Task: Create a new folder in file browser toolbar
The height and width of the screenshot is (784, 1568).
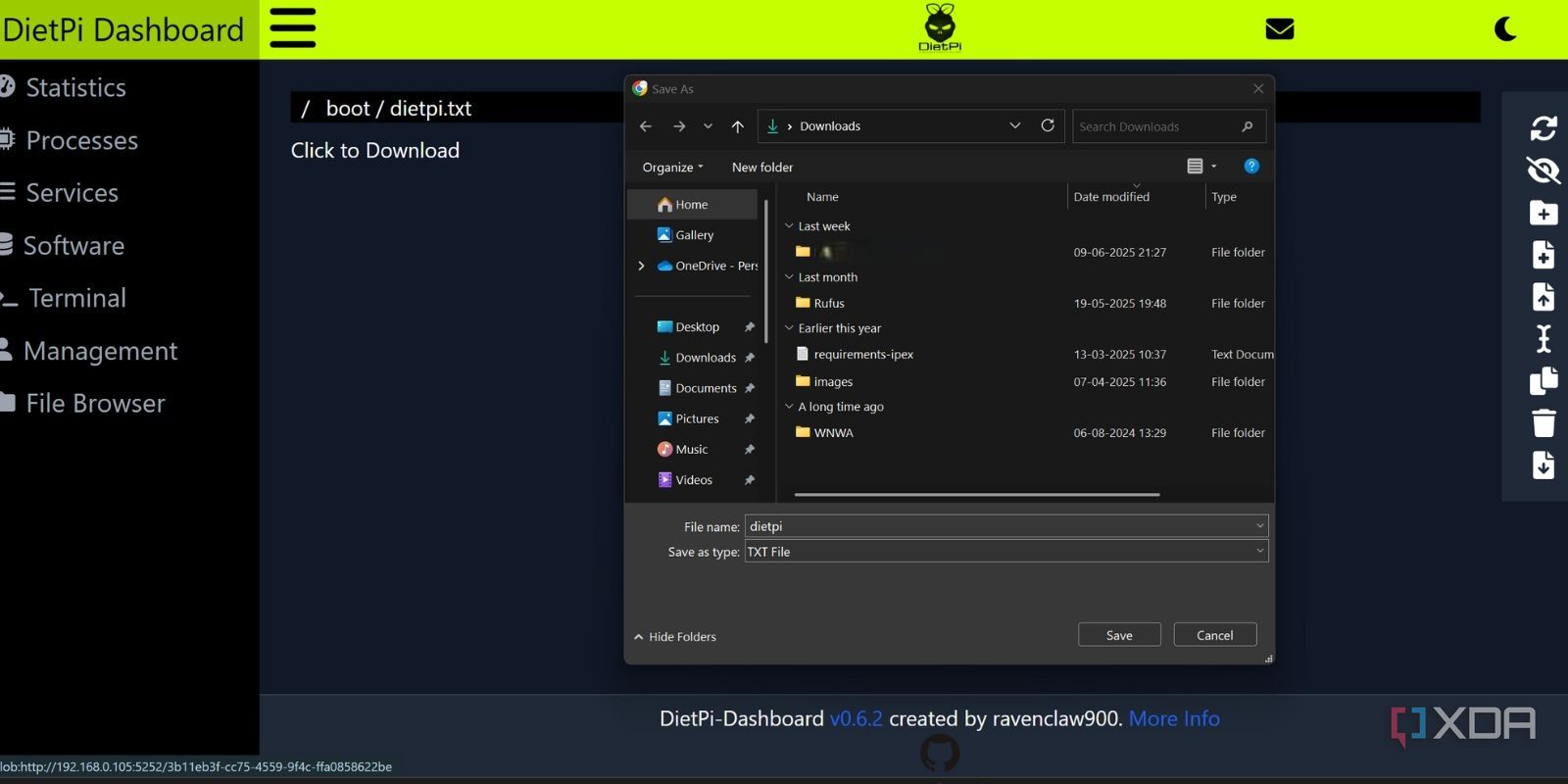Action: click(x=1543, y=213)
